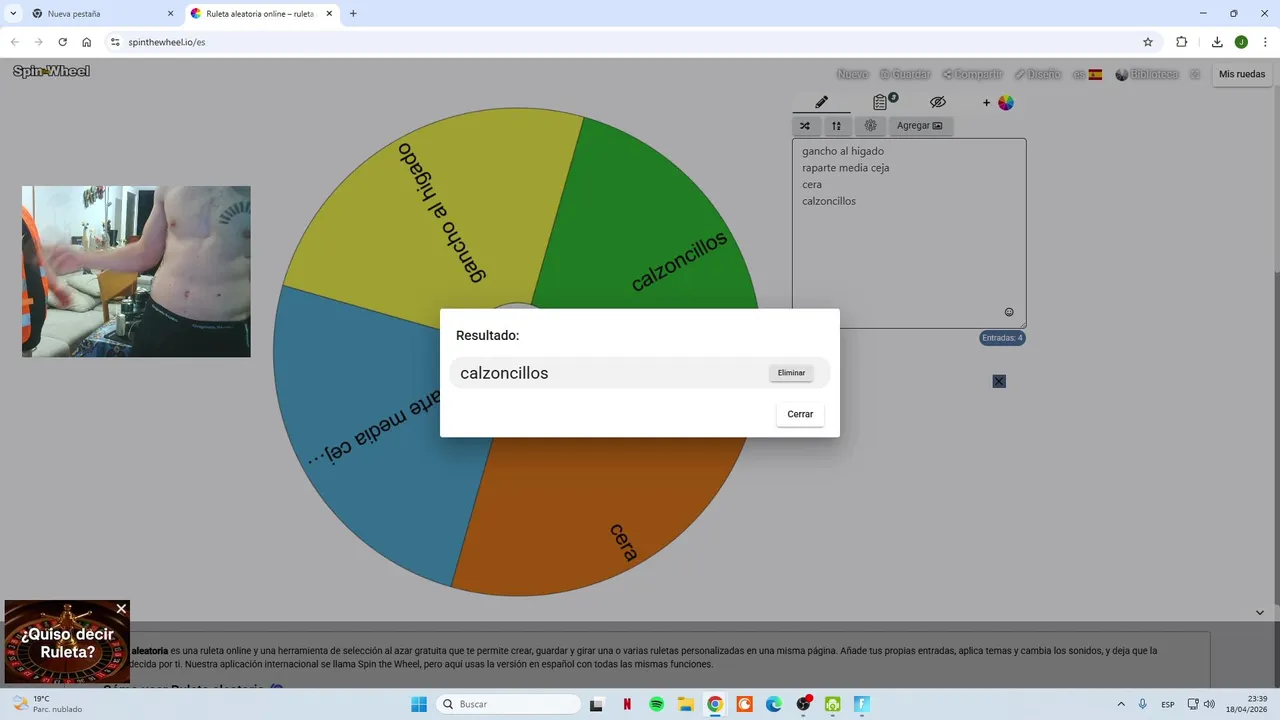The image size is (1280, 720).
Task: Open the Diseño menu
Action: click(1037, 74)
